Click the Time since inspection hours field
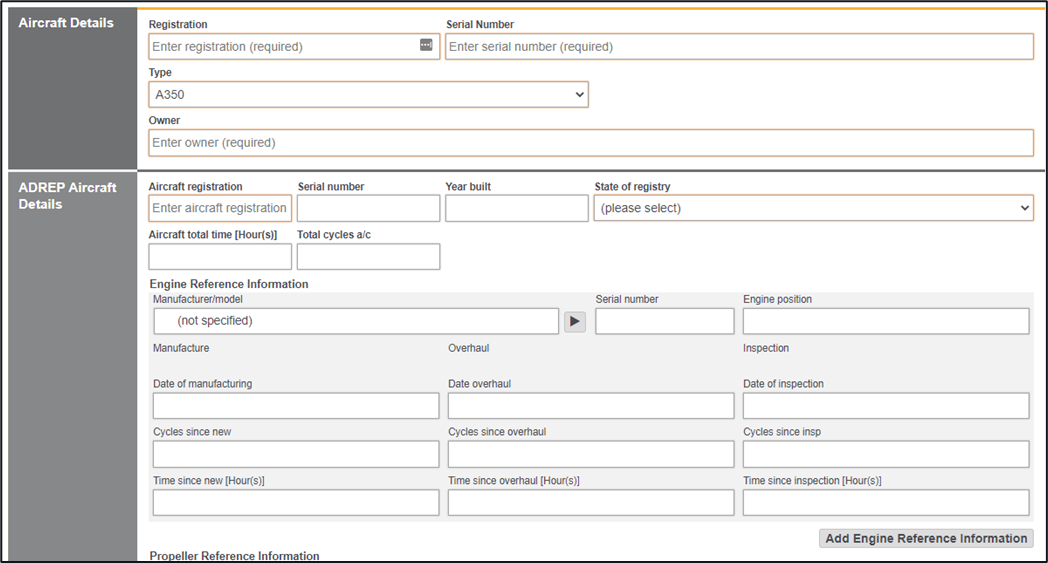The width and height of the screenshot is (1048, 563). click(x=885, y=502)
